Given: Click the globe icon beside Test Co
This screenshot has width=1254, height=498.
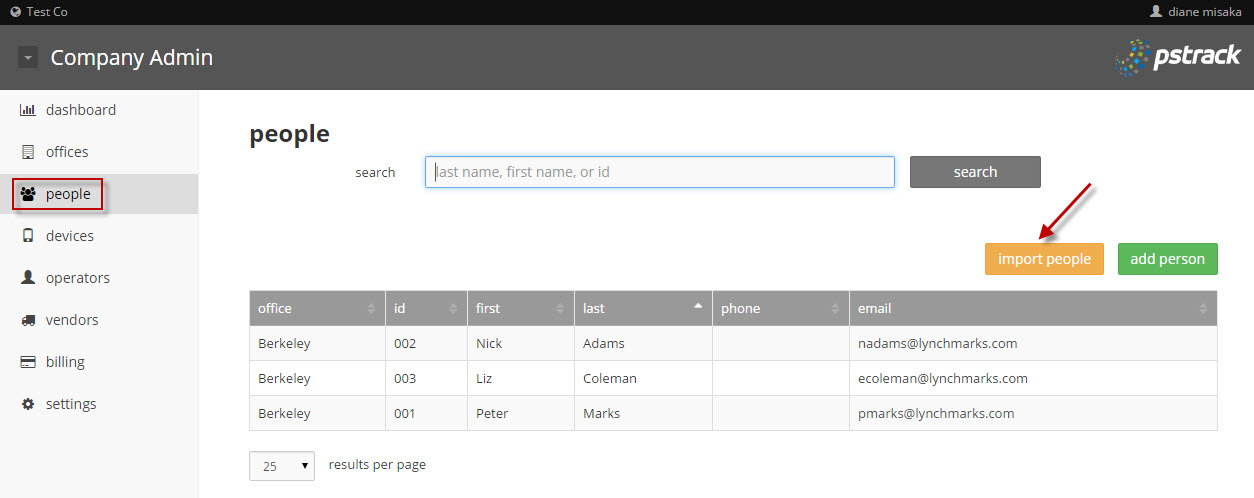Looking at the screenshot, I should tap(15, 12).
